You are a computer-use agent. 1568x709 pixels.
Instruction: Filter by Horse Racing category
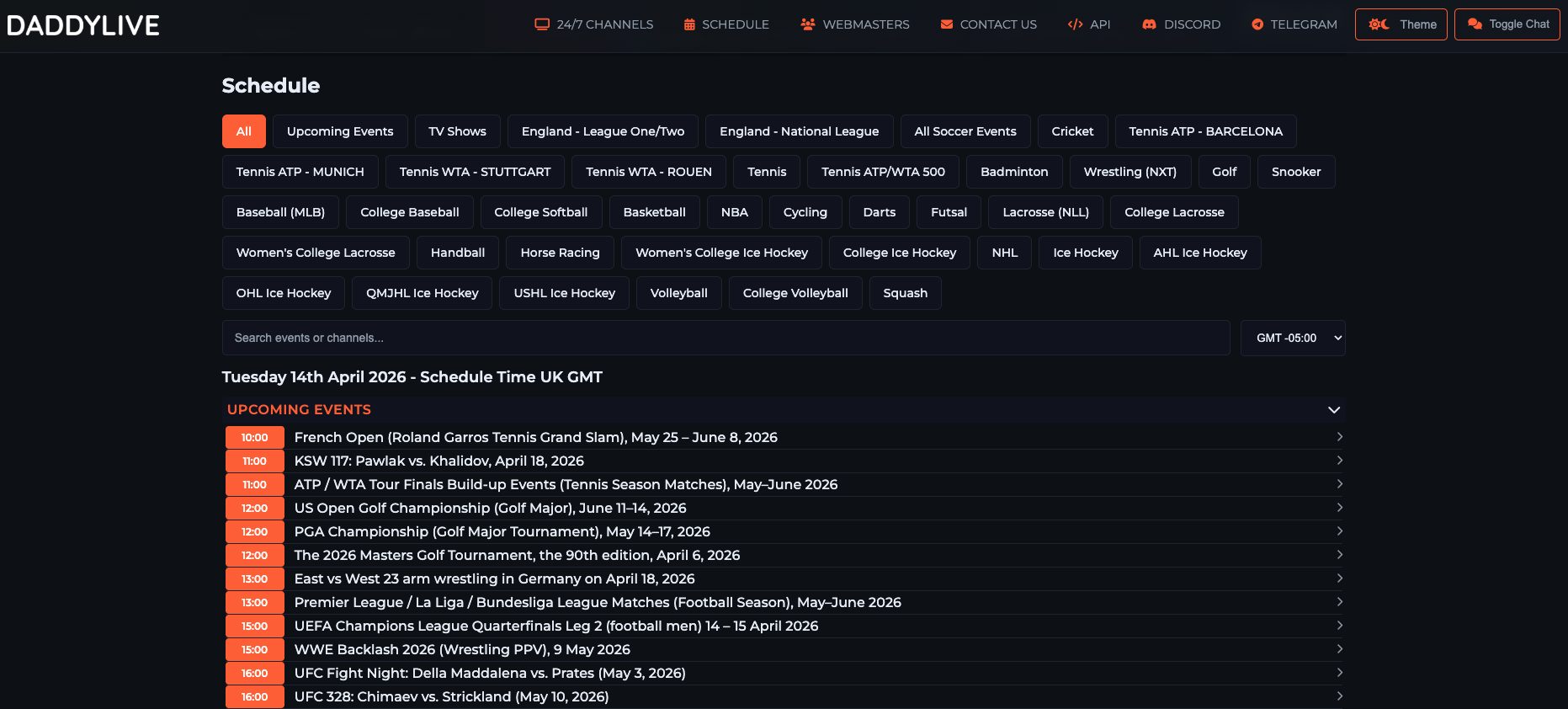560,253
